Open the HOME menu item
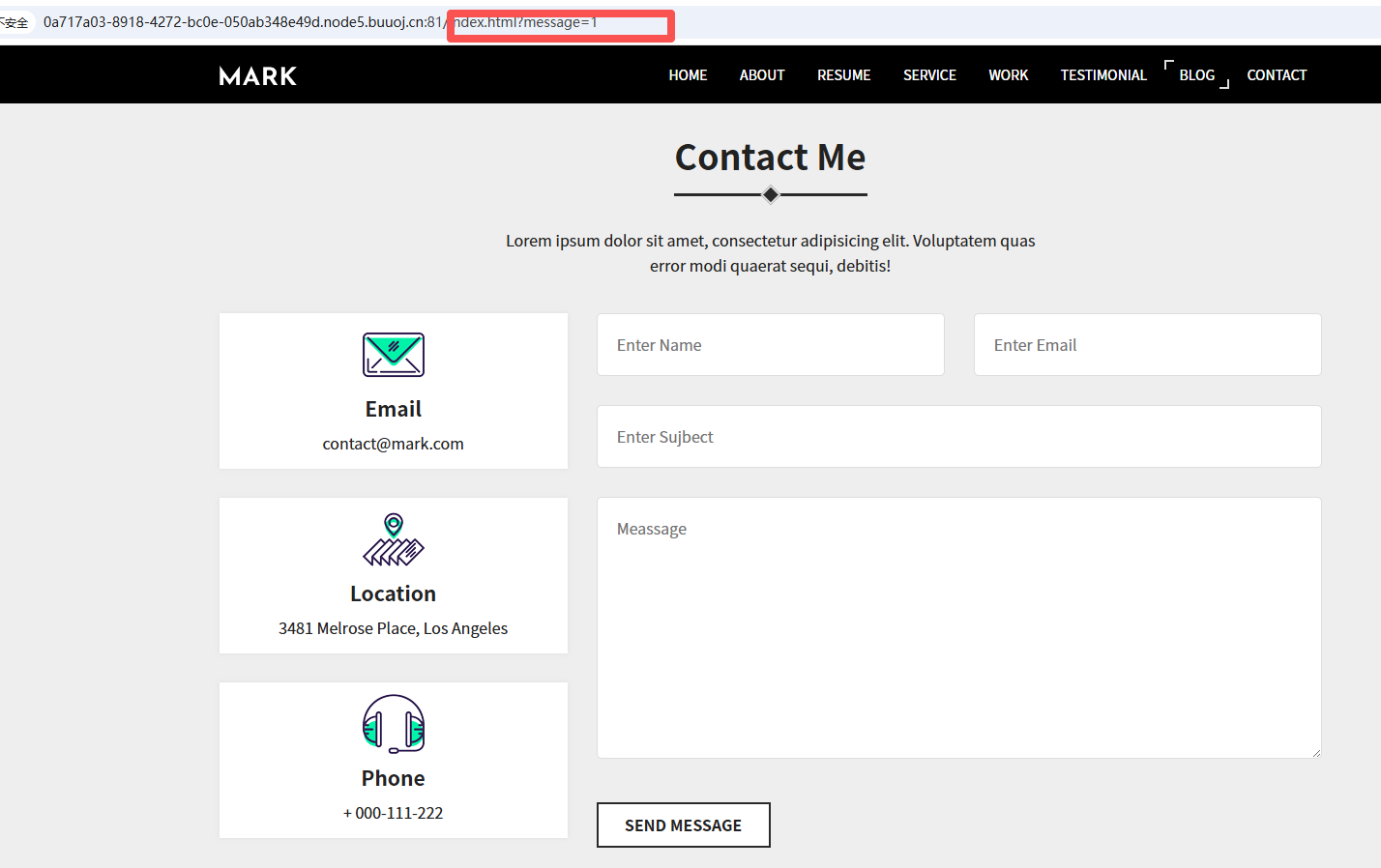Screen dimensions: 1381x868 coord(688,75)
